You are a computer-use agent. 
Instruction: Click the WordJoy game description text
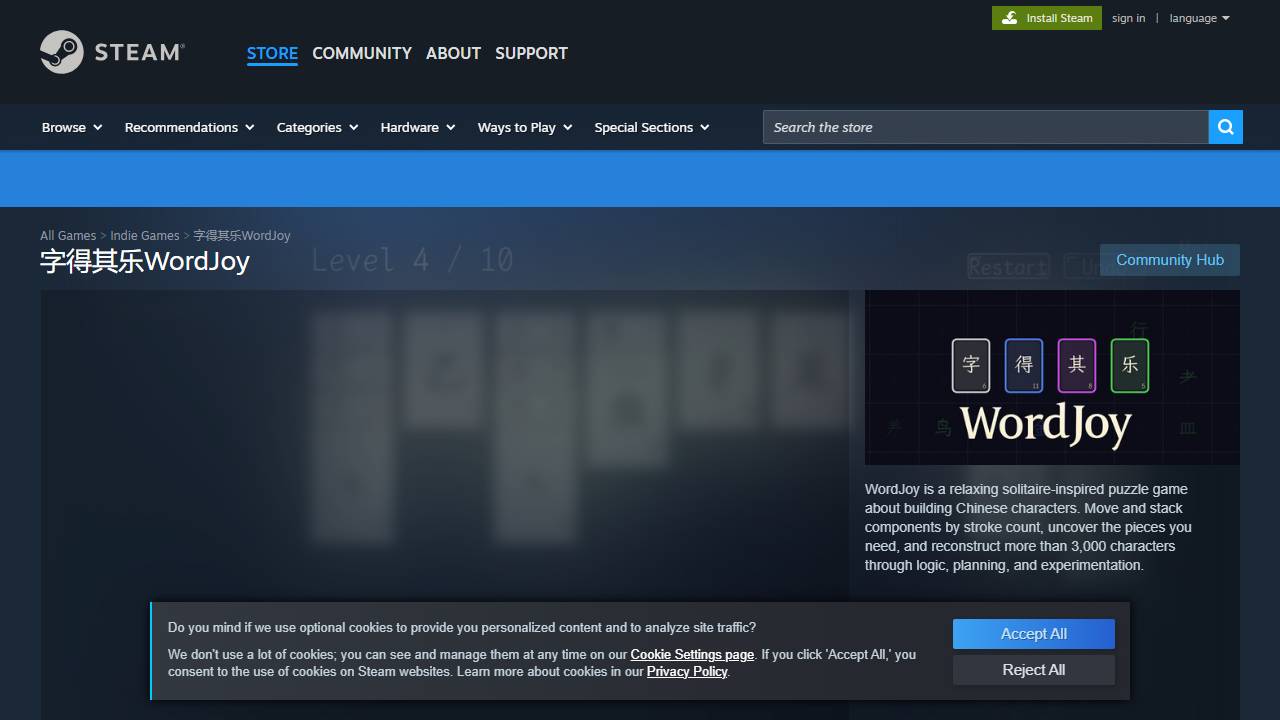pos(1028,527)
